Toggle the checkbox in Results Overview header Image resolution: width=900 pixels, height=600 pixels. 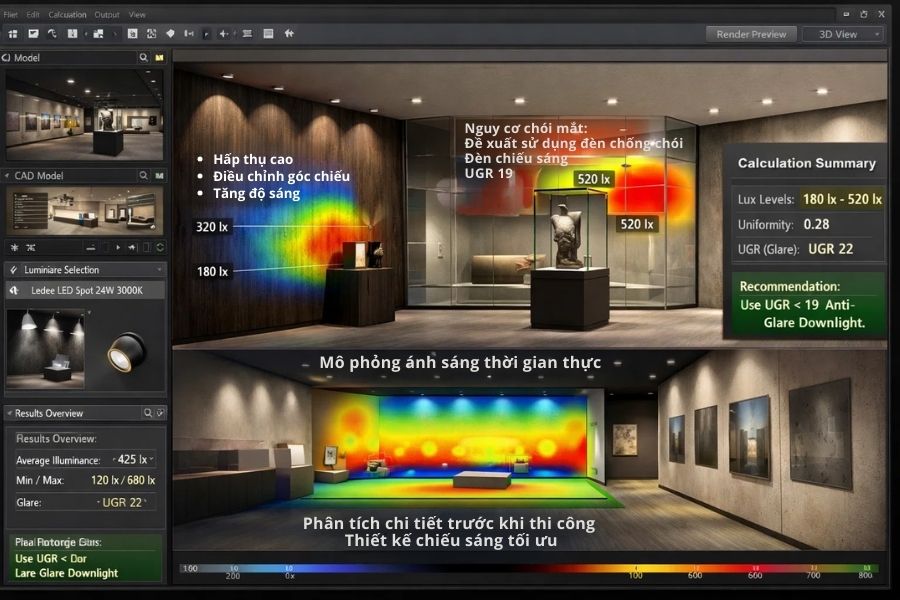(159, 413)
